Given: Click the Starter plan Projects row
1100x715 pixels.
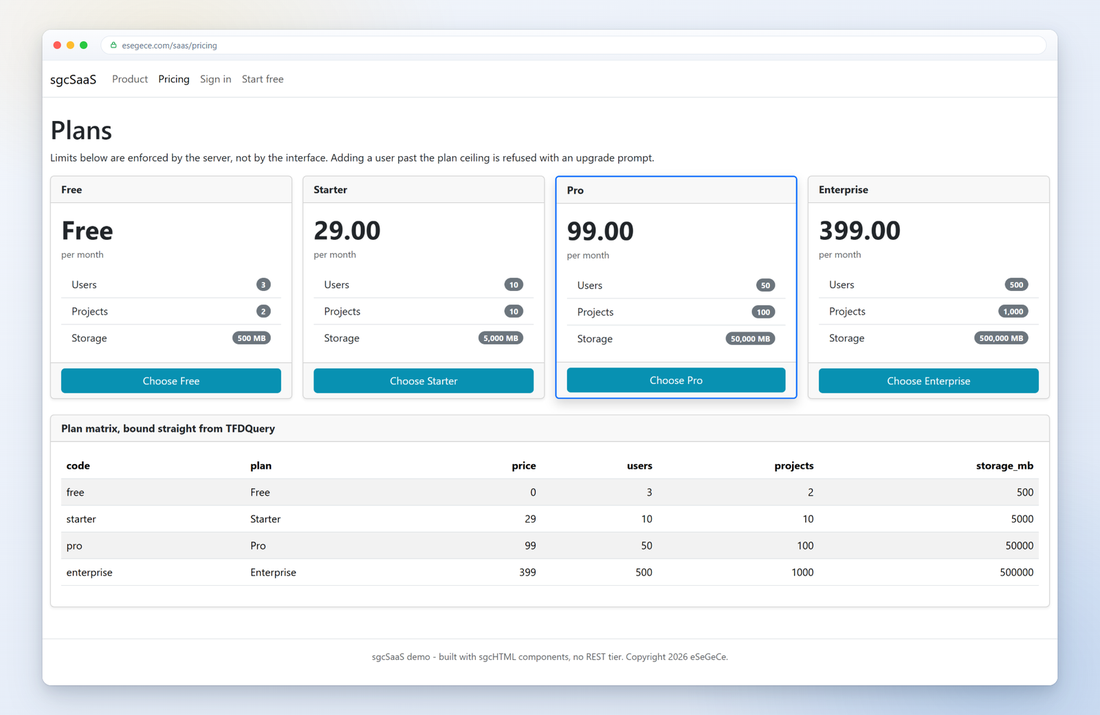Looking at the screenshot, I should click(x=424, y=312).
